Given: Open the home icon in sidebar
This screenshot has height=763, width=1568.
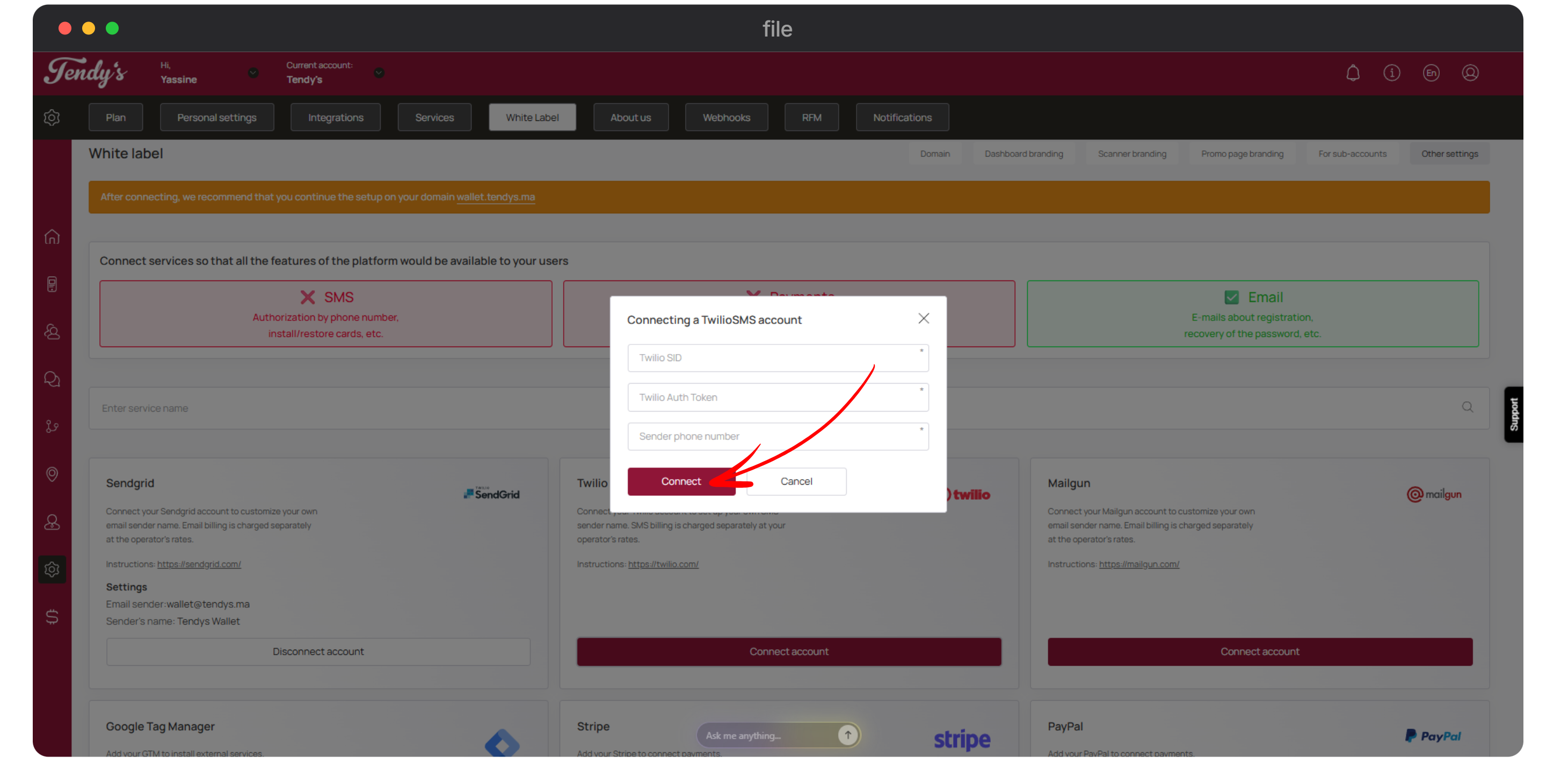Looking at the screenshot, I should pyautogui.click(x=52, y=237).
